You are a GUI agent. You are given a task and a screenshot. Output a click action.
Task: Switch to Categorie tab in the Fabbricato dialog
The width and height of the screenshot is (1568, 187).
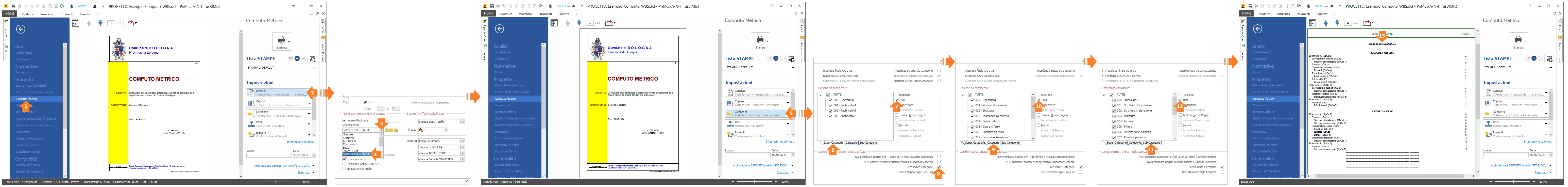pyautogui.click(x=851, y=143)
